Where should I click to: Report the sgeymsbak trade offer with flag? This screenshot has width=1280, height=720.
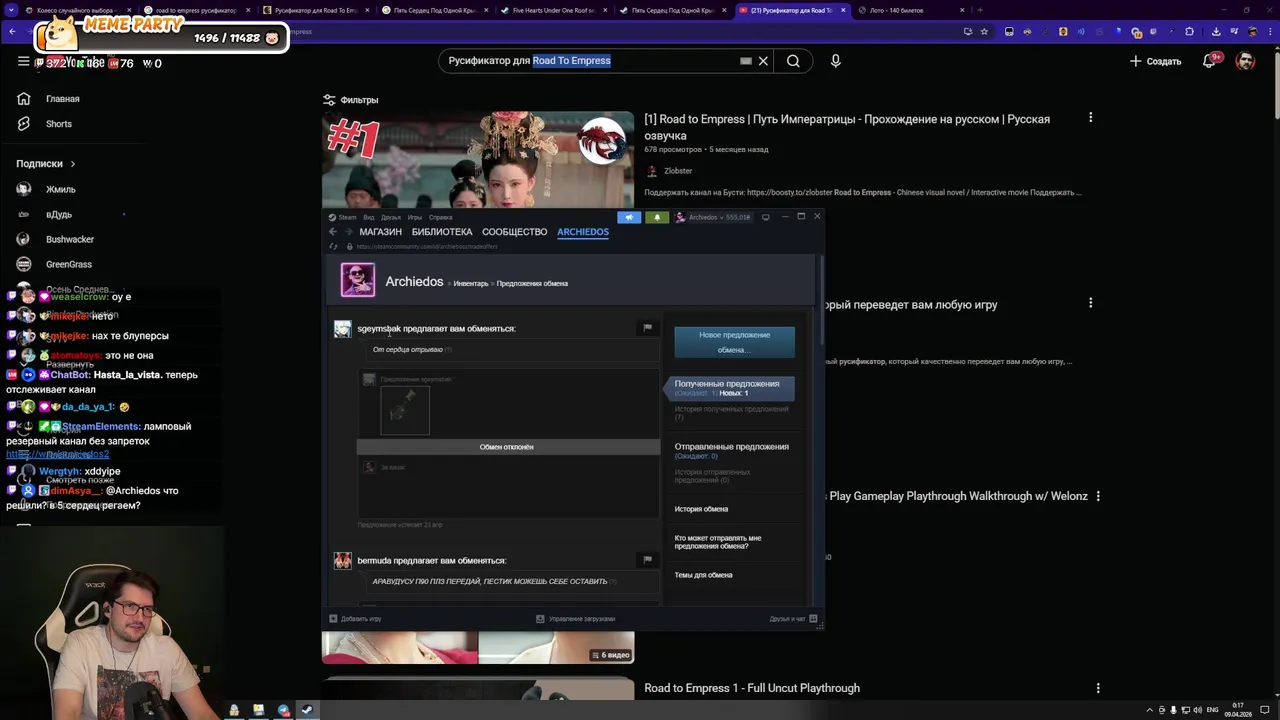click(x=647, y=328)
